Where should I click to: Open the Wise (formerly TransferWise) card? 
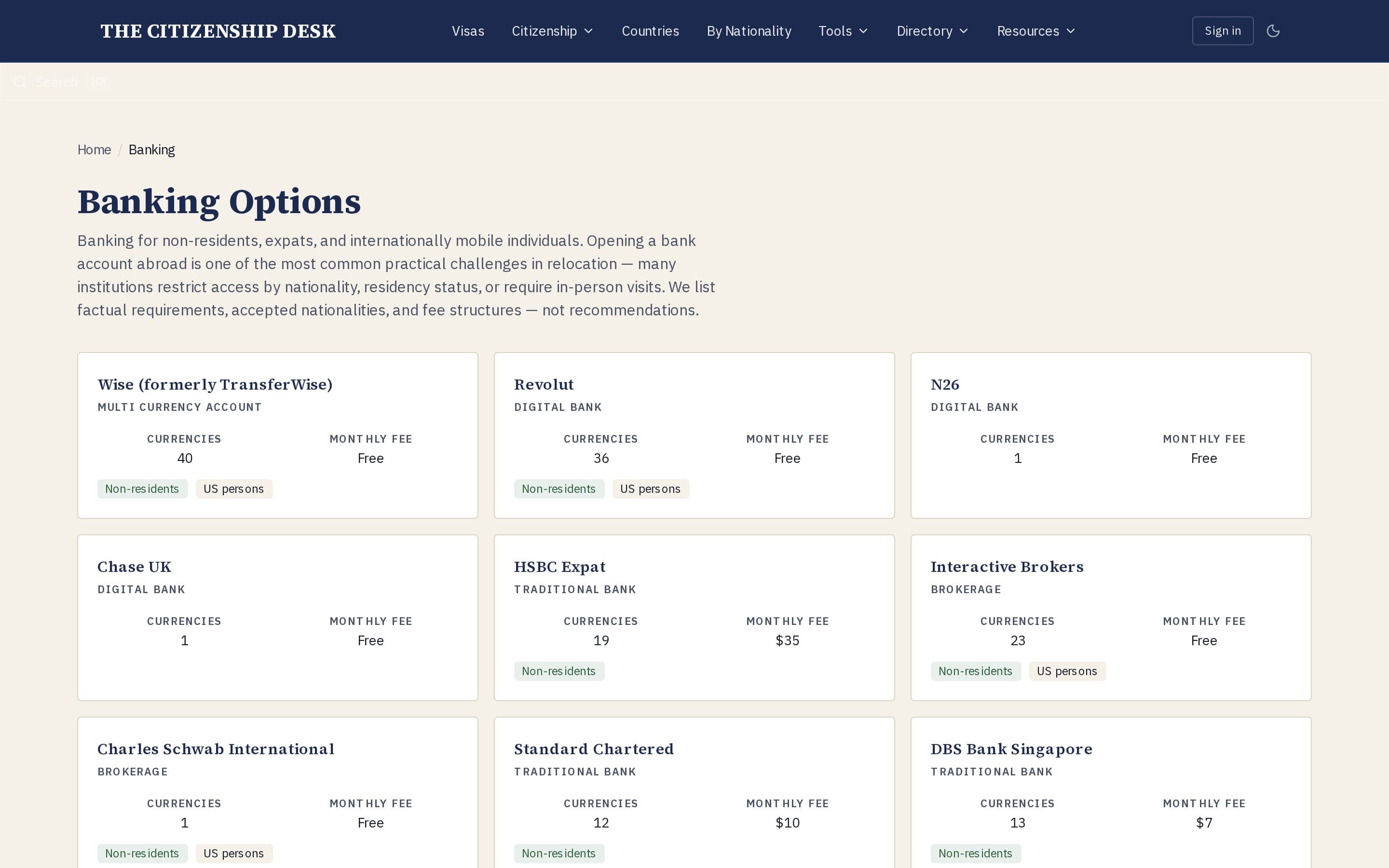click(278, 435)
